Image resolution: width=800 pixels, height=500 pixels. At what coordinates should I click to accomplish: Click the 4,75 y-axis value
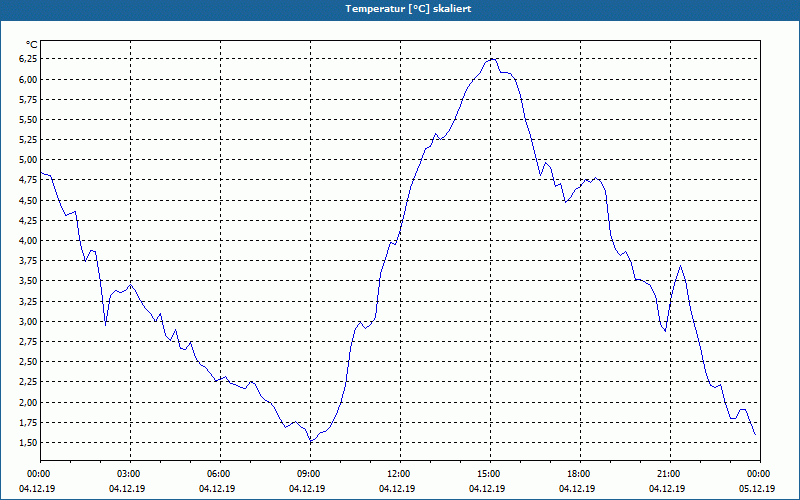pos(29,180)
